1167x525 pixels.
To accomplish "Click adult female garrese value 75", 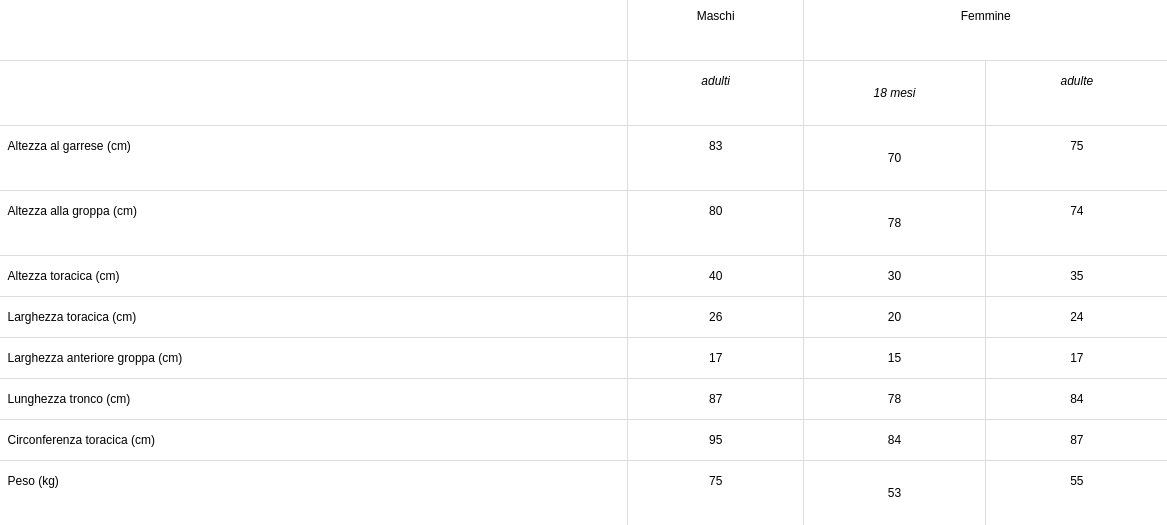I will pos(1076,146).
